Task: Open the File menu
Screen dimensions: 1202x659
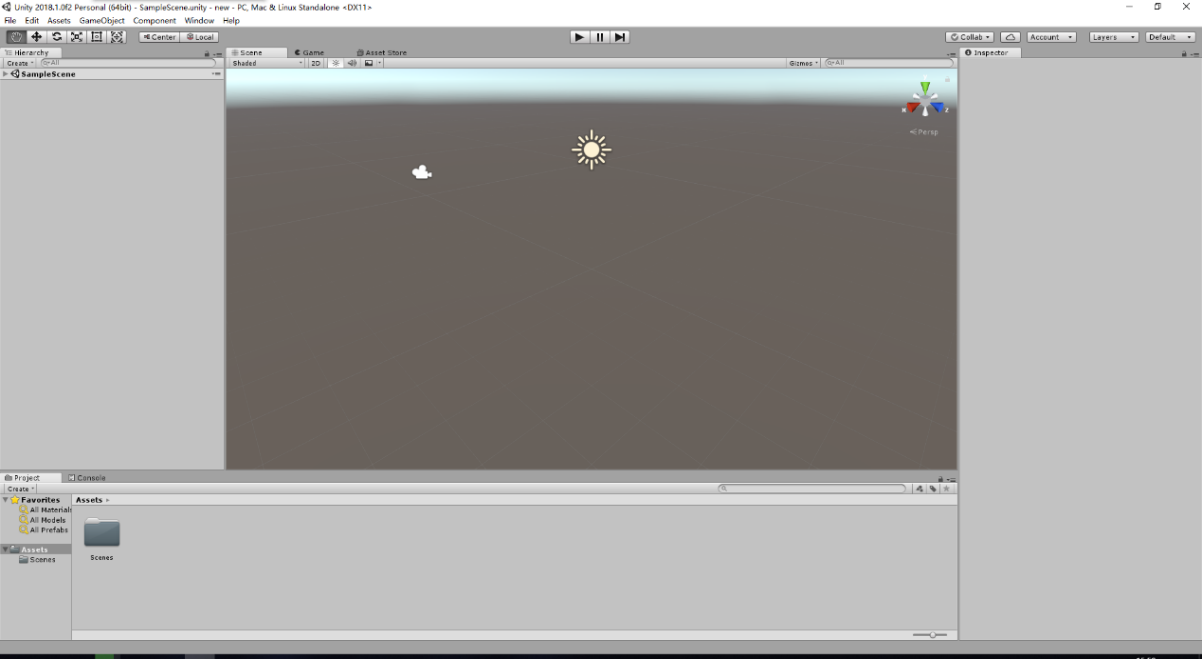Action: click(10, 20)
